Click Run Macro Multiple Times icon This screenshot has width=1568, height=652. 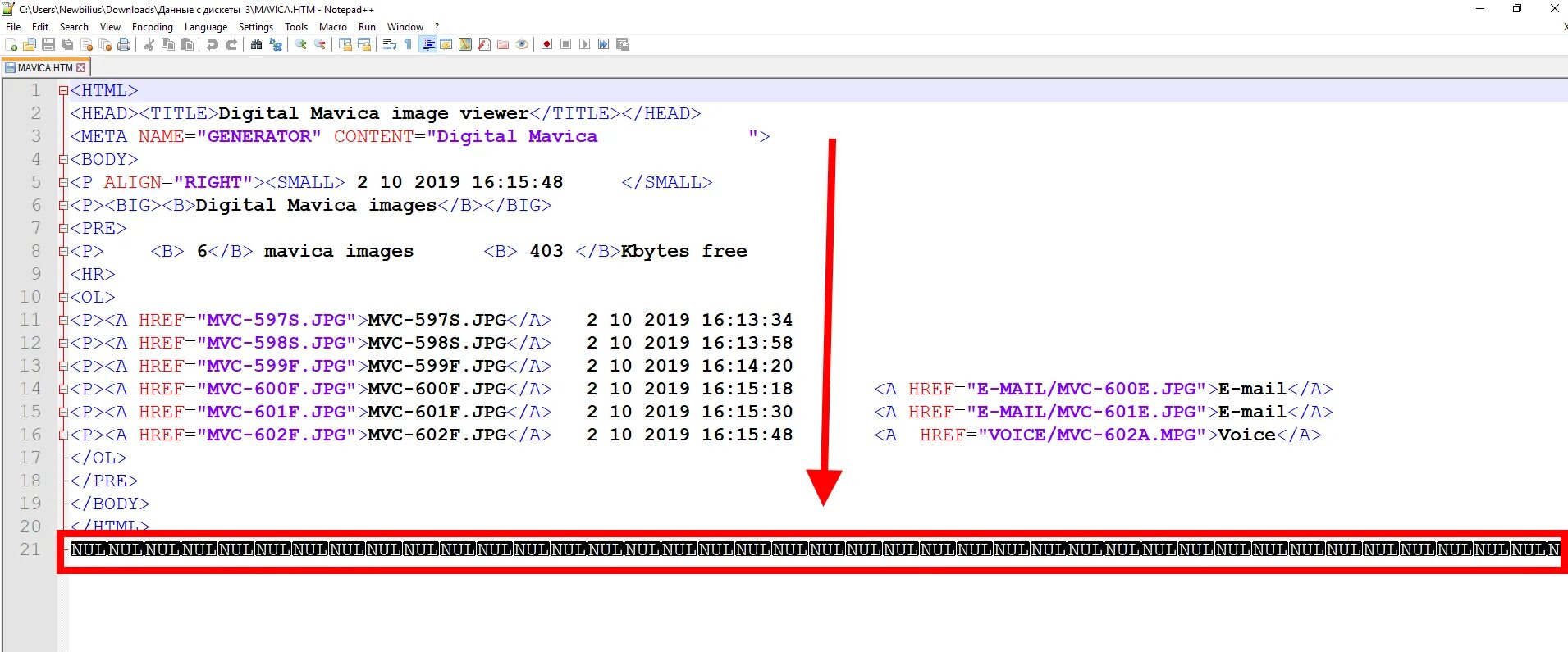click(x=603, y=44)
